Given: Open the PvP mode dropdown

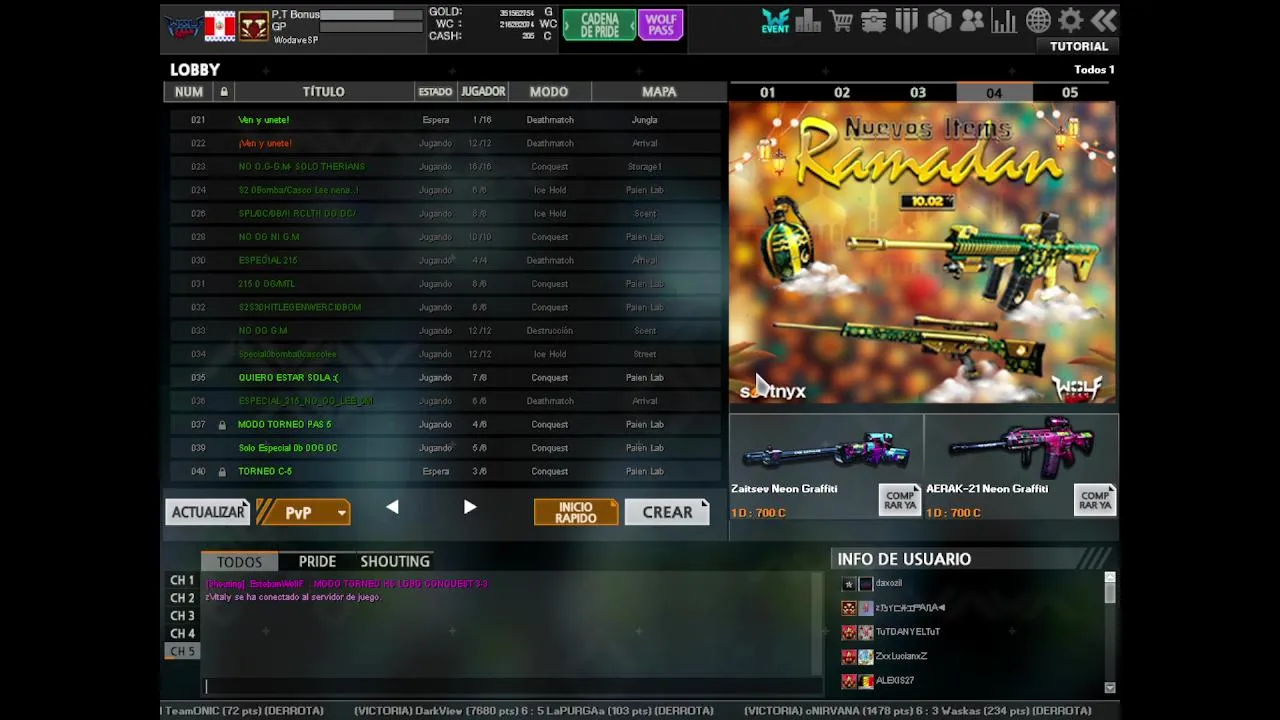Looking at the screenshot, I should 303,512.
